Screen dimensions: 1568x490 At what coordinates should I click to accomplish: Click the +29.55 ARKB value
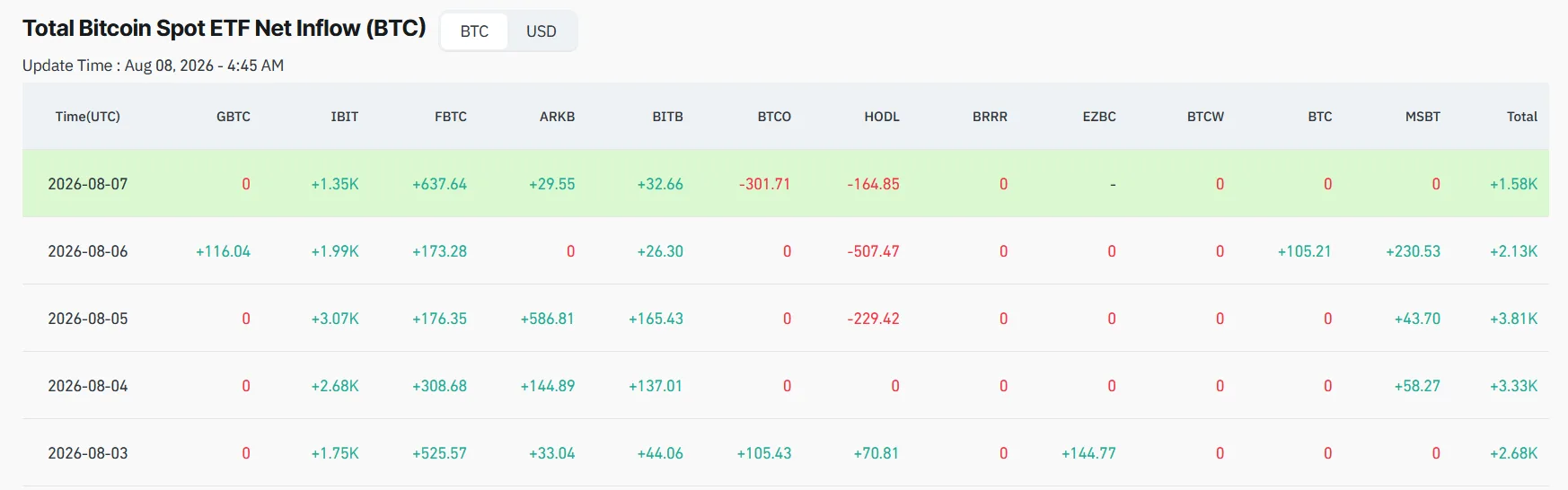pyautogui.click(x=551, y=184)
